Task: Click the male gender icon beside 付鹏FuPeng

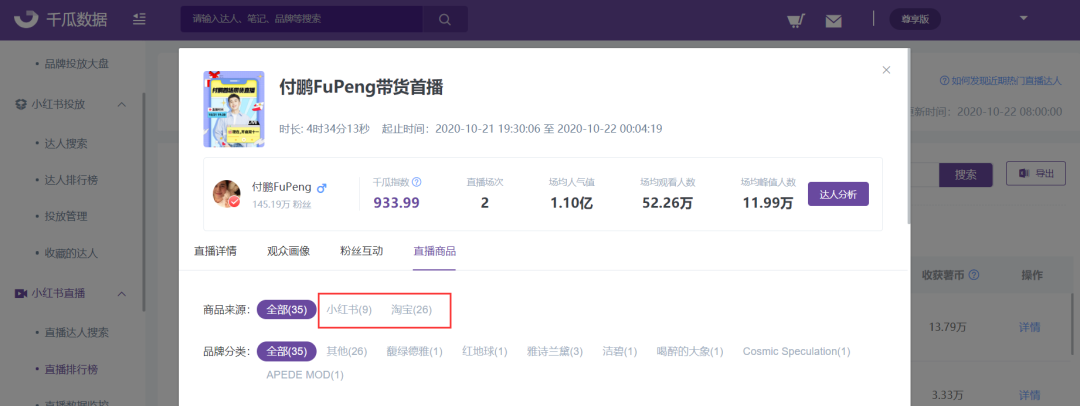Action: (x=321, y=187)
